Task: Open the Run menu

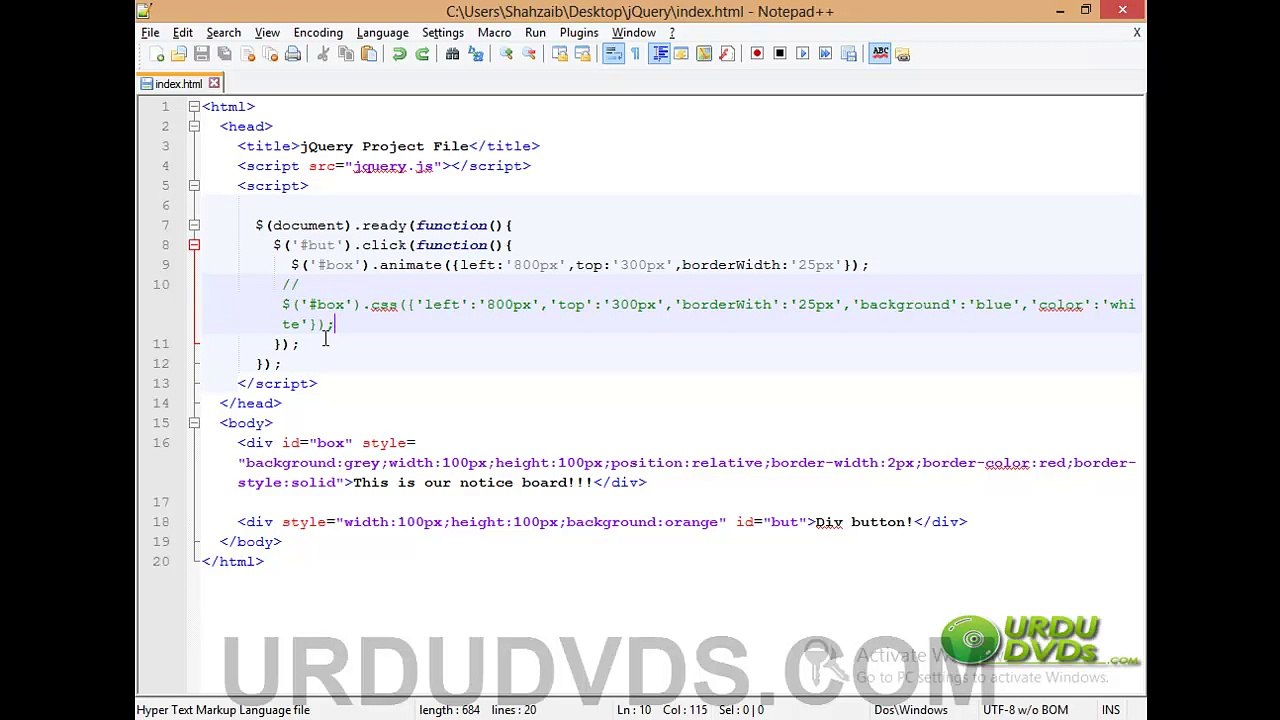Action: click(x=535, y=33)
